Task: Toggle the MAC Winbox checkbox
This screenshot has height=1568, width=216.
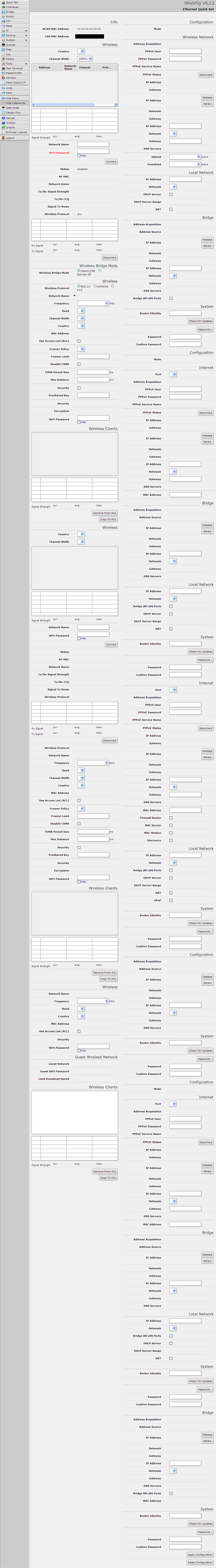Action: coord(171,833)
